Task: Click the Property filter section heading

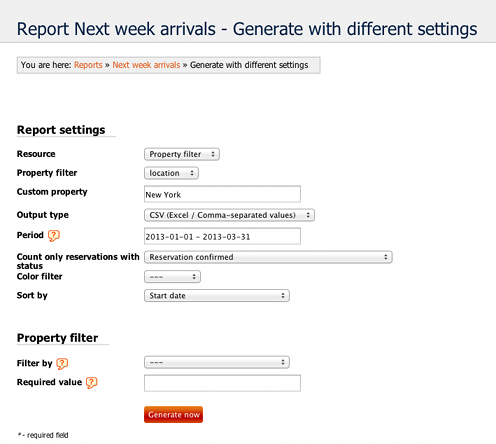Action: pyautogui.click(x=57, y=338)
